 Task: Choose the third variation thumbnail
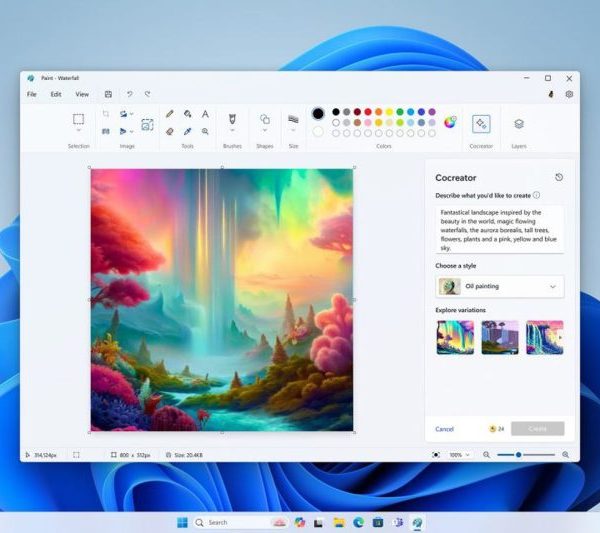[545, 337]
